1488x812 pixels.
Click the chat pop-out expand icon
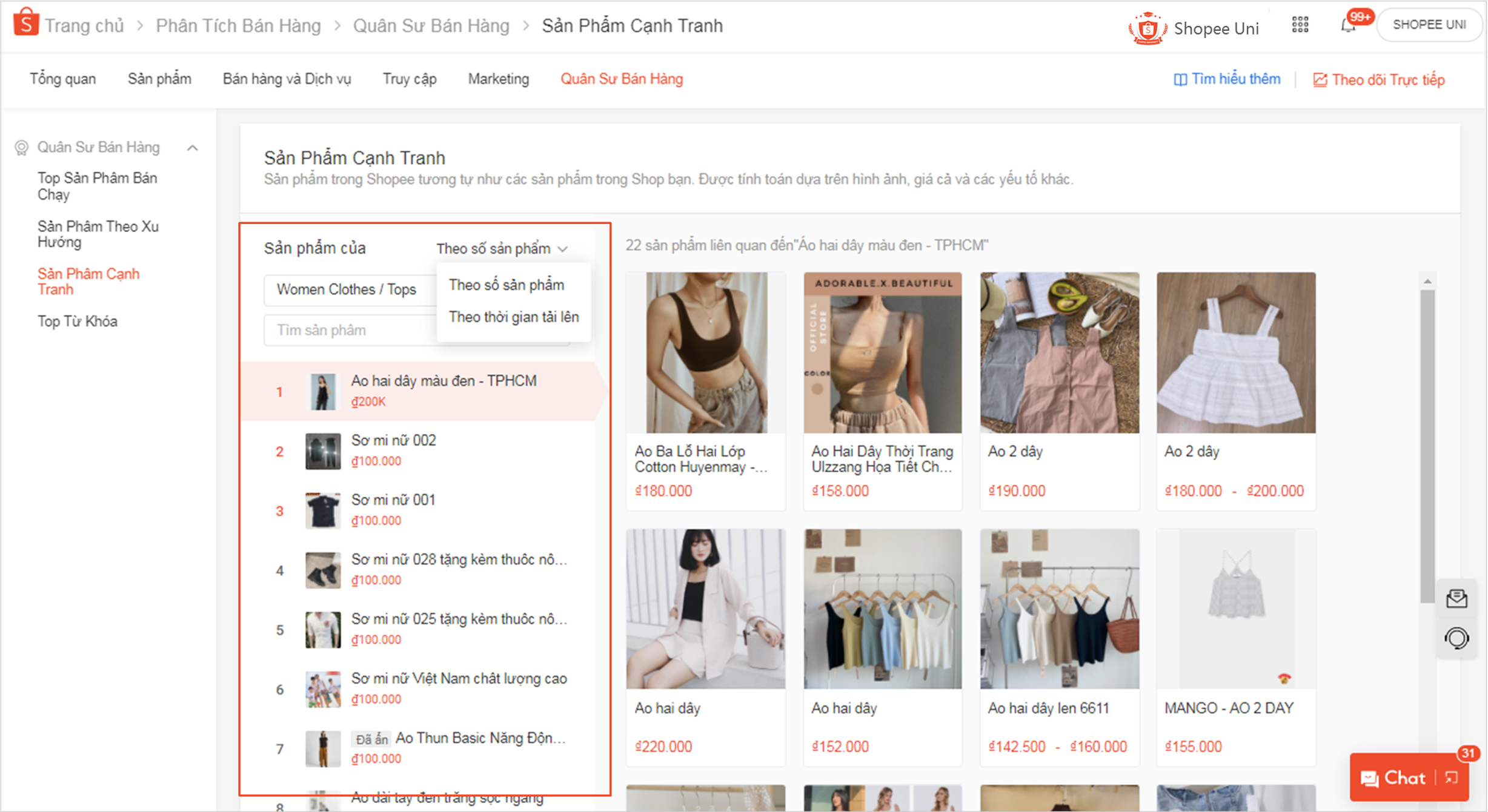coord(1453,778)
